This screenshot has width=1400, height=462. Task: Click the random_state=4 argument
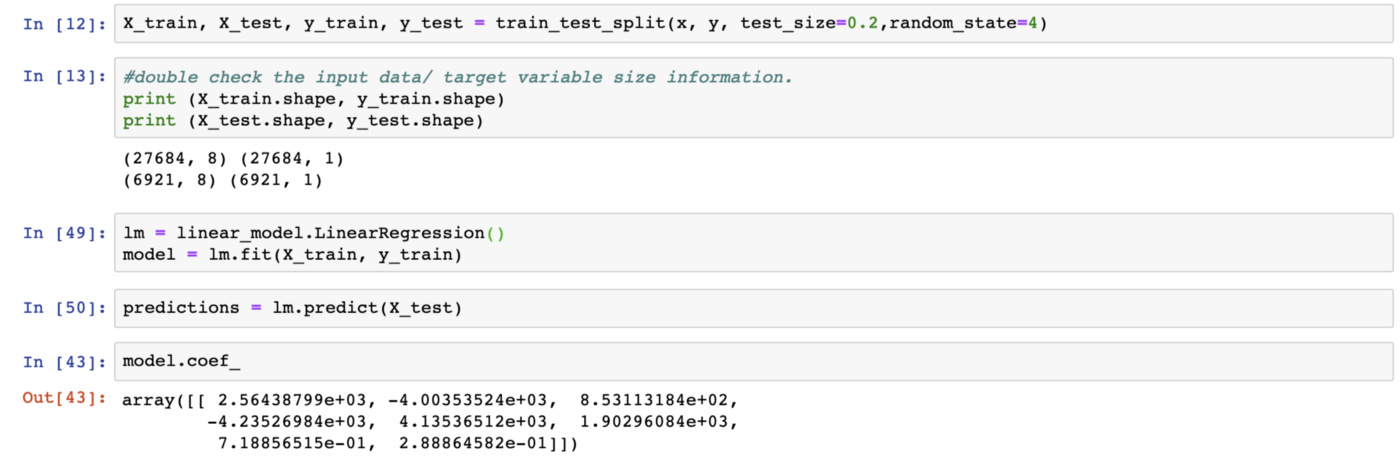coord(965,23)
